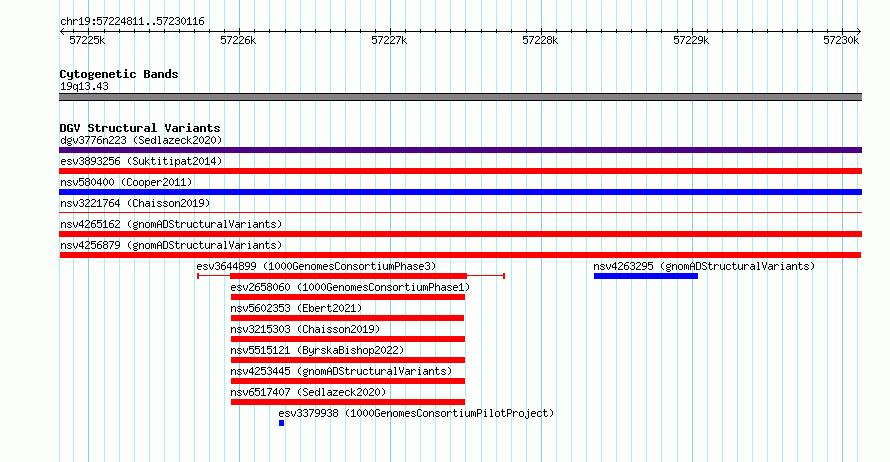890x462 pixels.
Task: Open the nsv580400 (Cooper2011) label
Action: point(126,182)
